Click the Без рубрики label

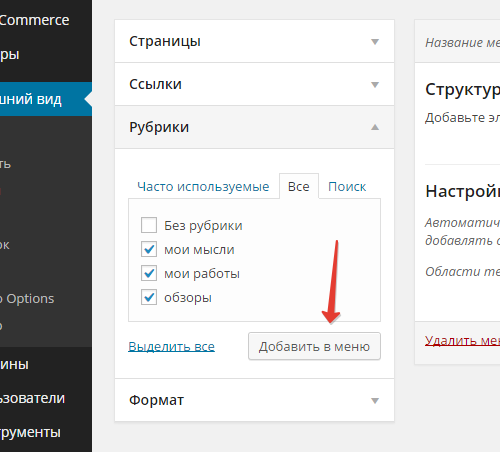point(203,226)
